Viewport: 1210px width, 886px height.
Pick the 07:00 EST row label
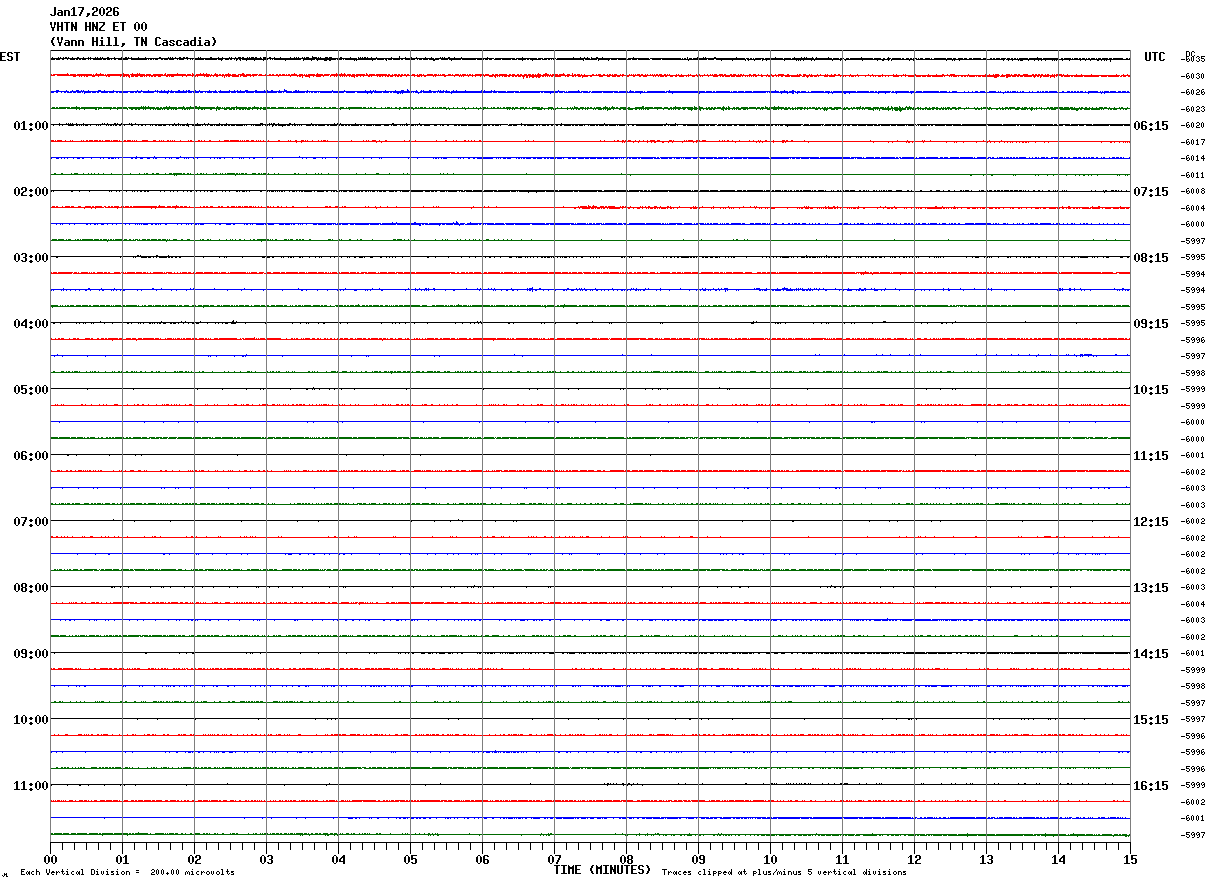click(30, 521)
